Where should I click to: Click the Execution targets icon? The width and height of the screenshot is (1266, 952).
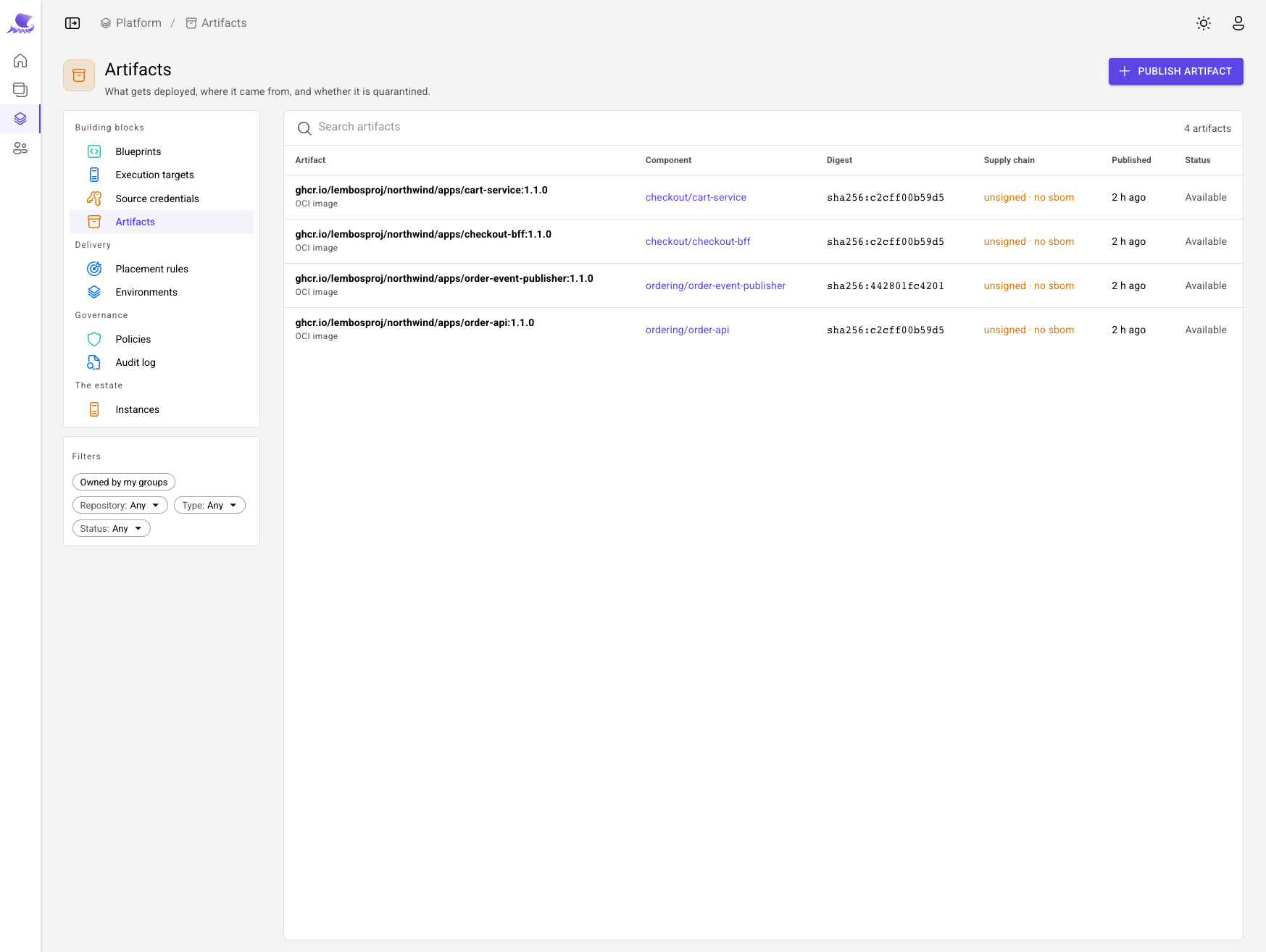94,175
